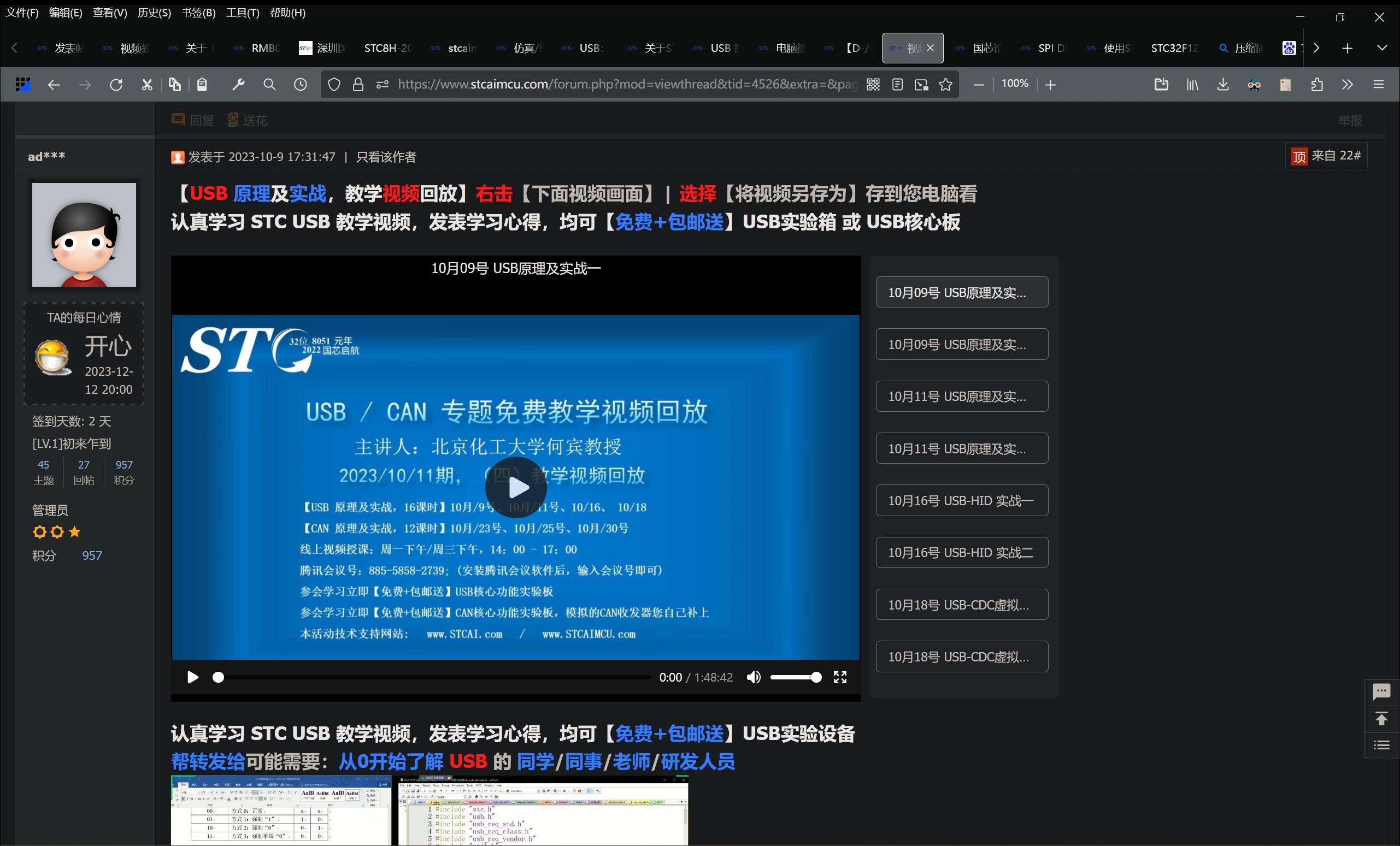1400x846 pixels.
Task: Open the 查看(V) menu
Action: pos(110,13)
